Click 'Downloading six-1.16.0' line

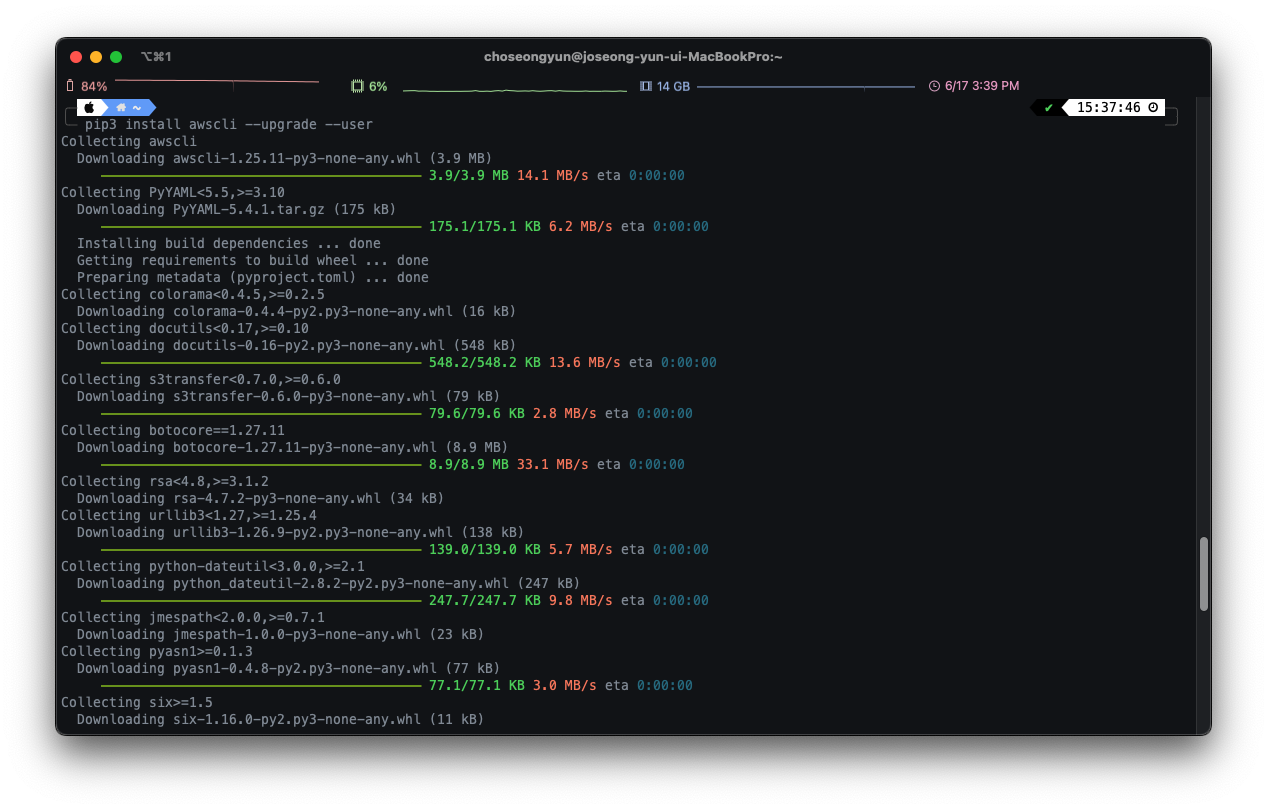coord(280,719)
